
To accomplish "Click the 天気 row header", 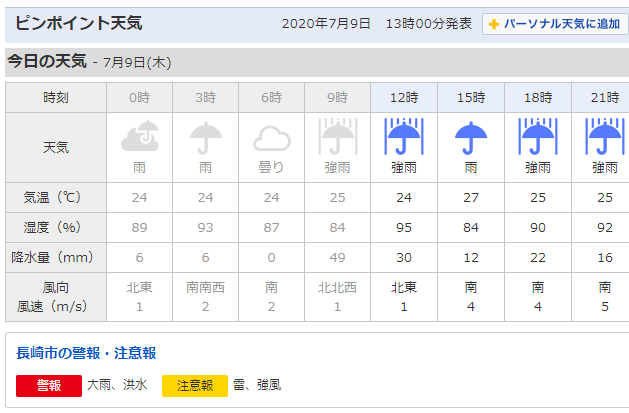I will tap(56, 148).
